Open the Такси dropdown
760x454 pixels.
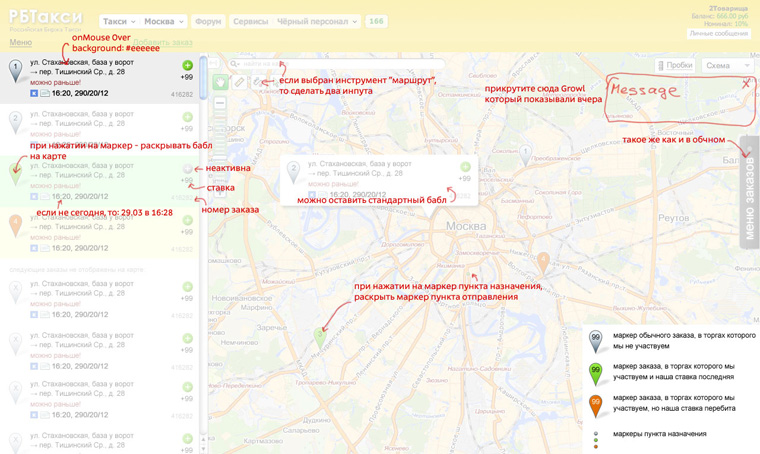119,21
